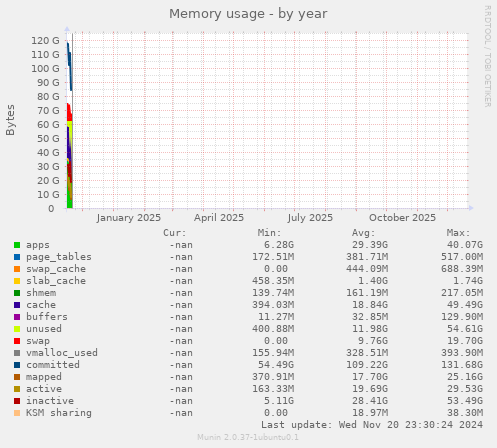This screenshot has width=497, height=448.
Task: Click the apps green legend swatch
Action: pyautogui.click(x=17, y=245)
